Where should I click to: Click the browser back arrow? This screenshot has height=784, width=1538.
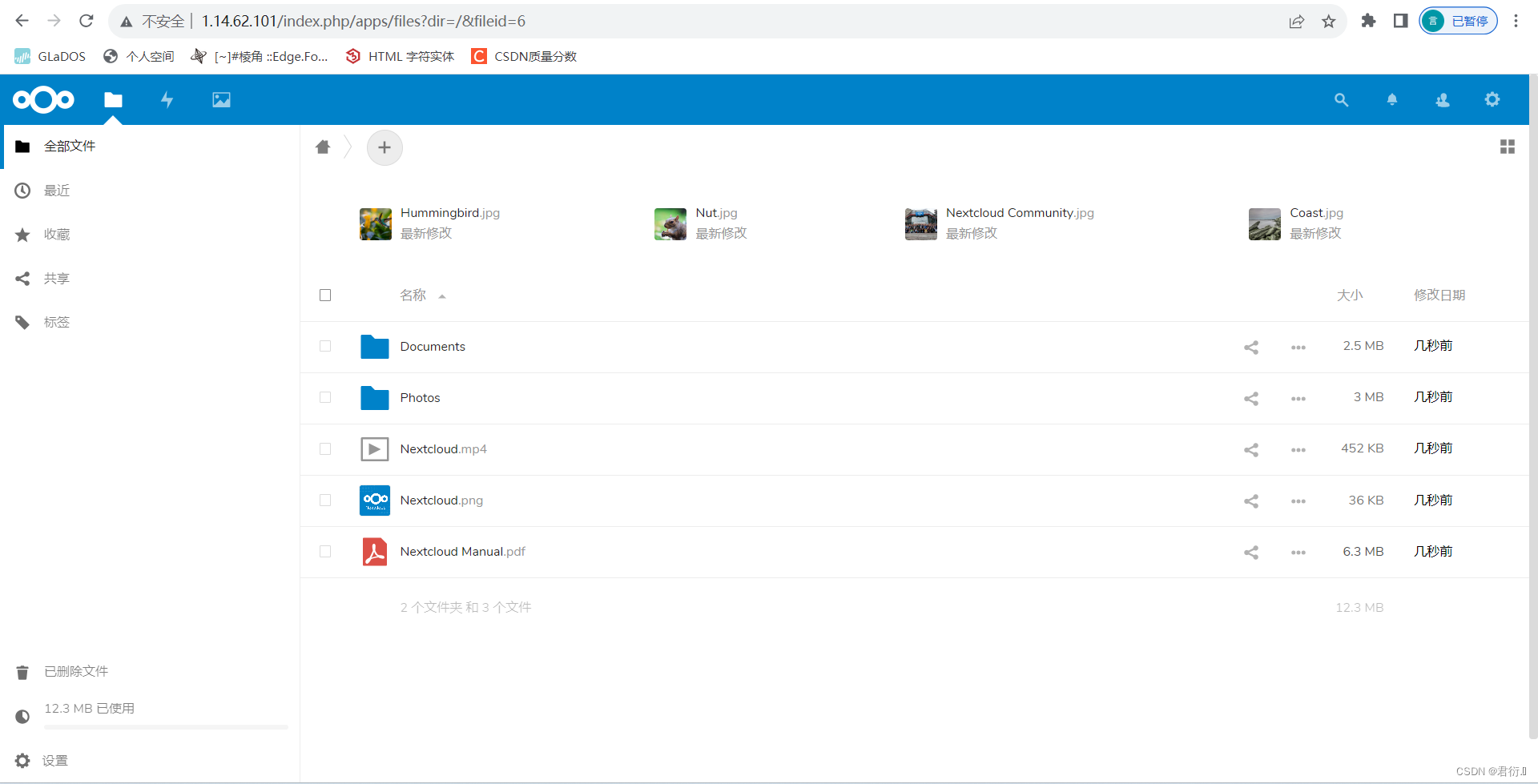[22, 21]
